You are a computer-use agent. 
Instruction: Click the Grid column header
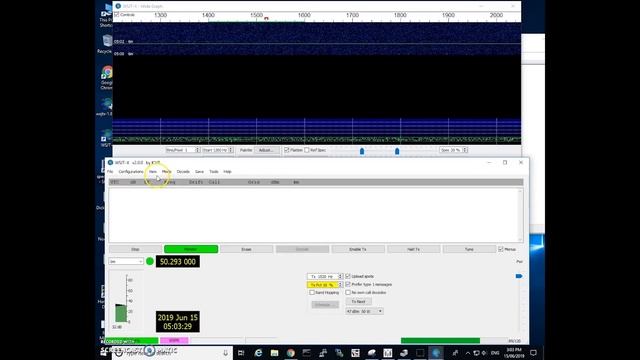point(254,182)
